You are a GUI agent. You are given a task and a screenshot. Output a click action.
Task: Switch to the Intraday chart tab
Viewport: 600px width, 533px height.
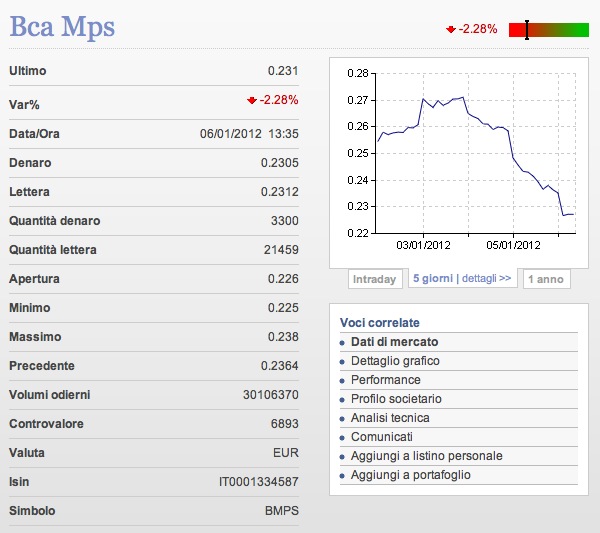click(x=375, y=279)
